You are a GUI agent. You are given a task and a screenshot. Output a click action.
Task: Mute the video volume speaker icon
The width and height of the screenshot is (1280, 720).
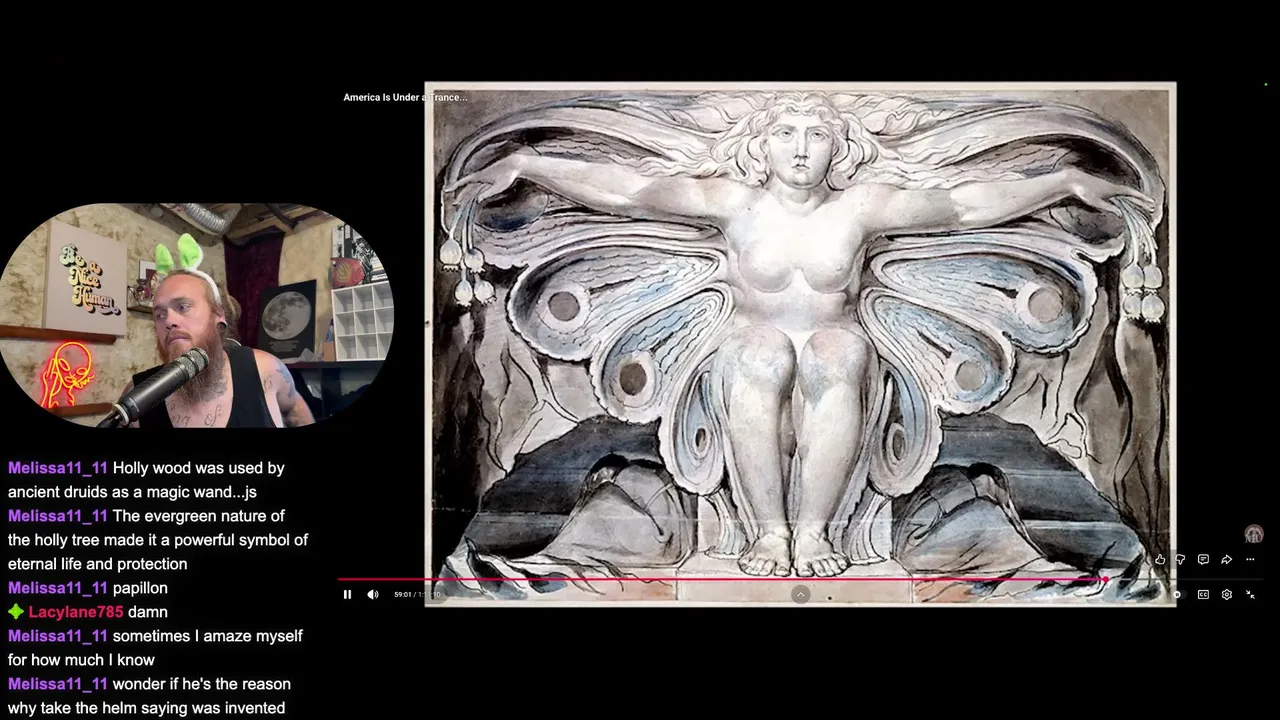373,594
